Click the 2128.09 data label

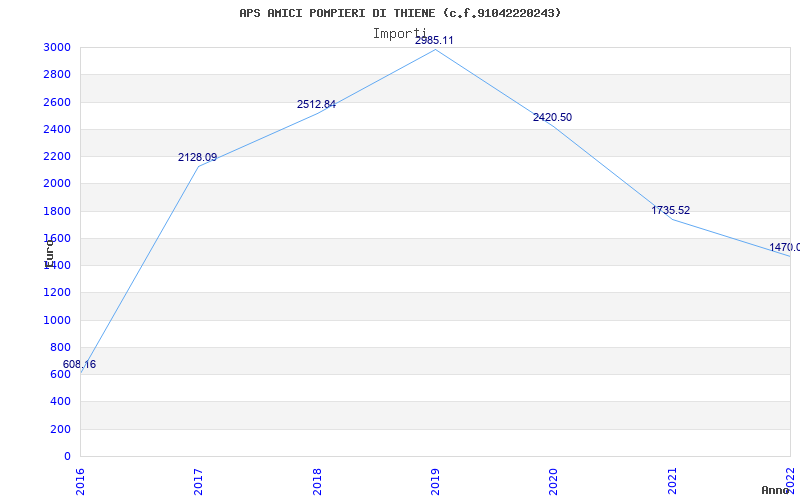point(197,157)
